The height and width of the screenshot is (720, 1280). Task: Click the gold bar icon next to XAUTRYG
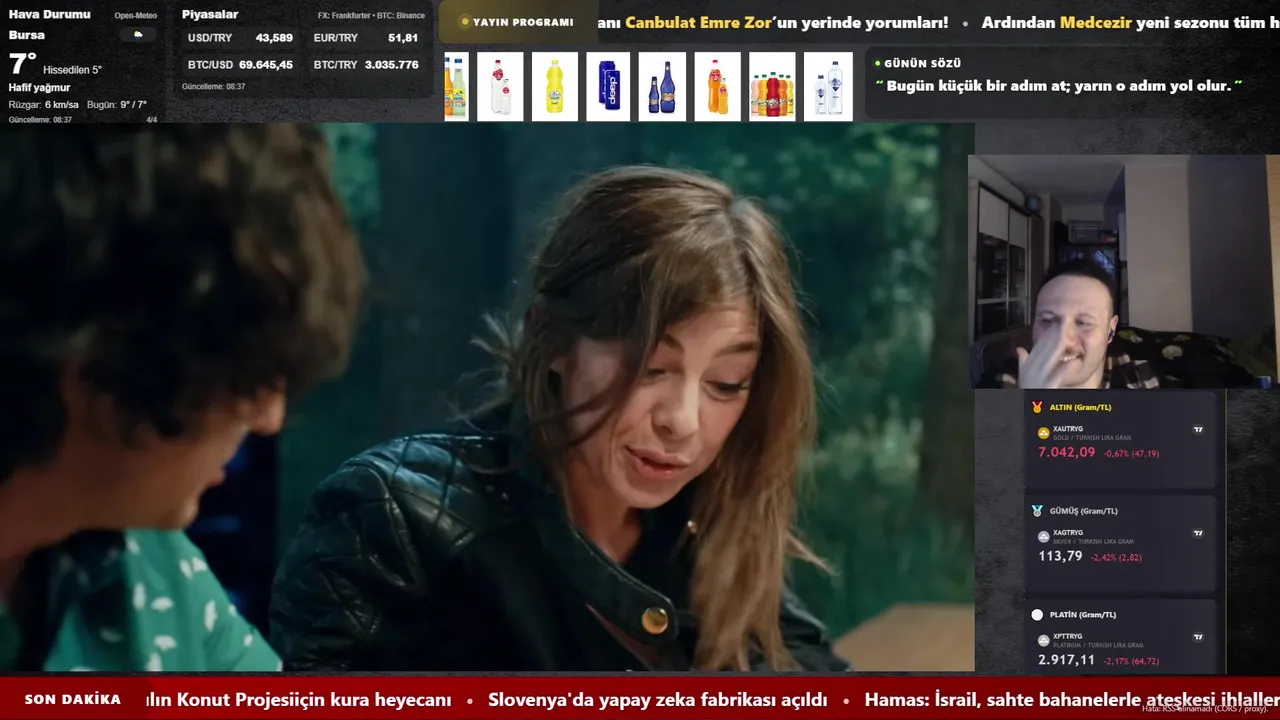point(1044,433)
